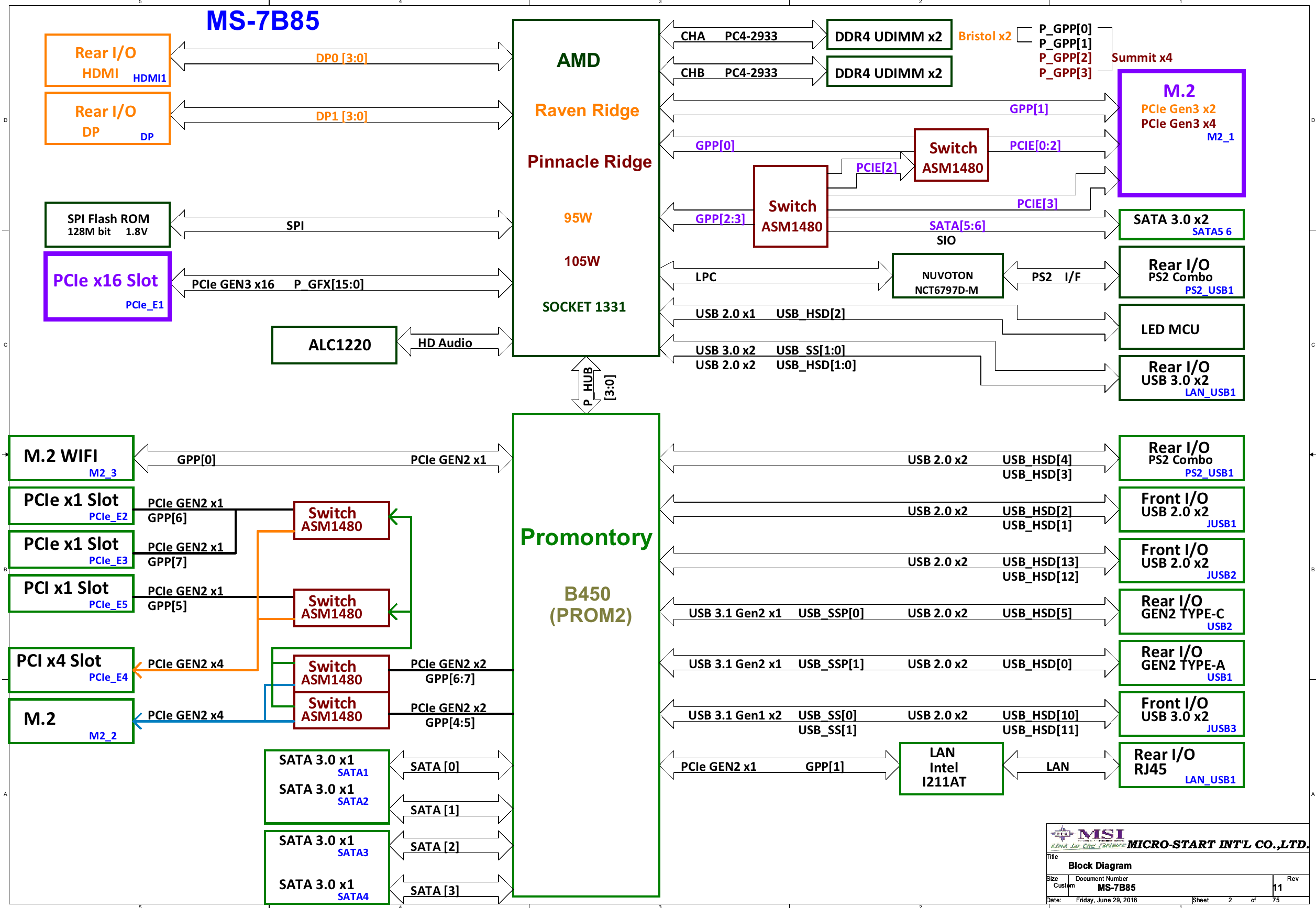
Task: Select the Rear I/O HDMI block
Action: pyautogui.click(x=107, y=60)
